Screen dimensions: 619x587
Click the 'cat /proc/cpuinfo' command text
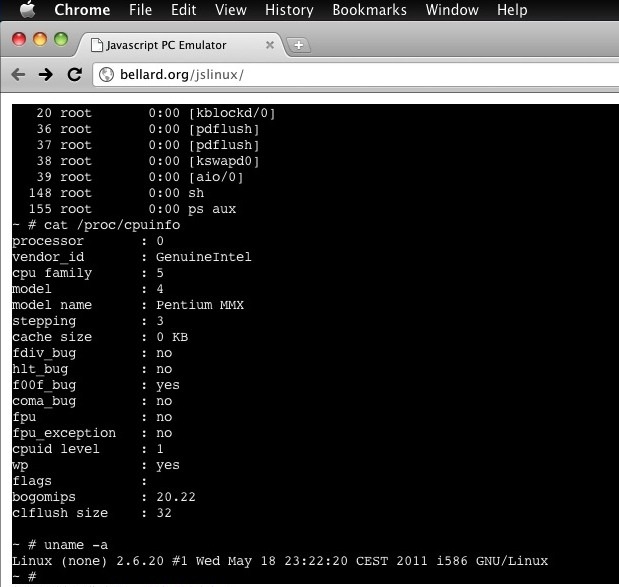point(112,225)
